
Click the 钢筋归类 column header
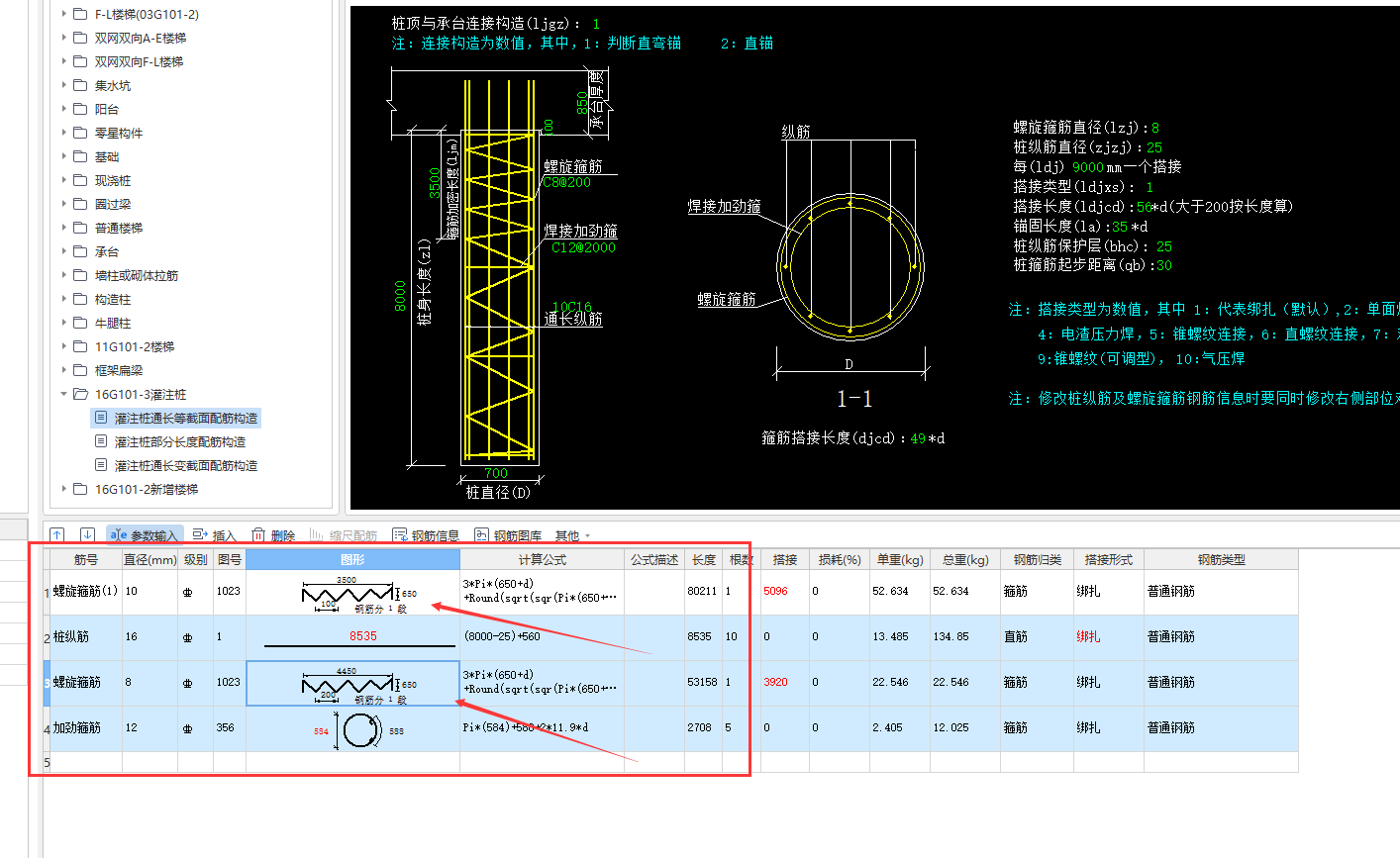1037,560
